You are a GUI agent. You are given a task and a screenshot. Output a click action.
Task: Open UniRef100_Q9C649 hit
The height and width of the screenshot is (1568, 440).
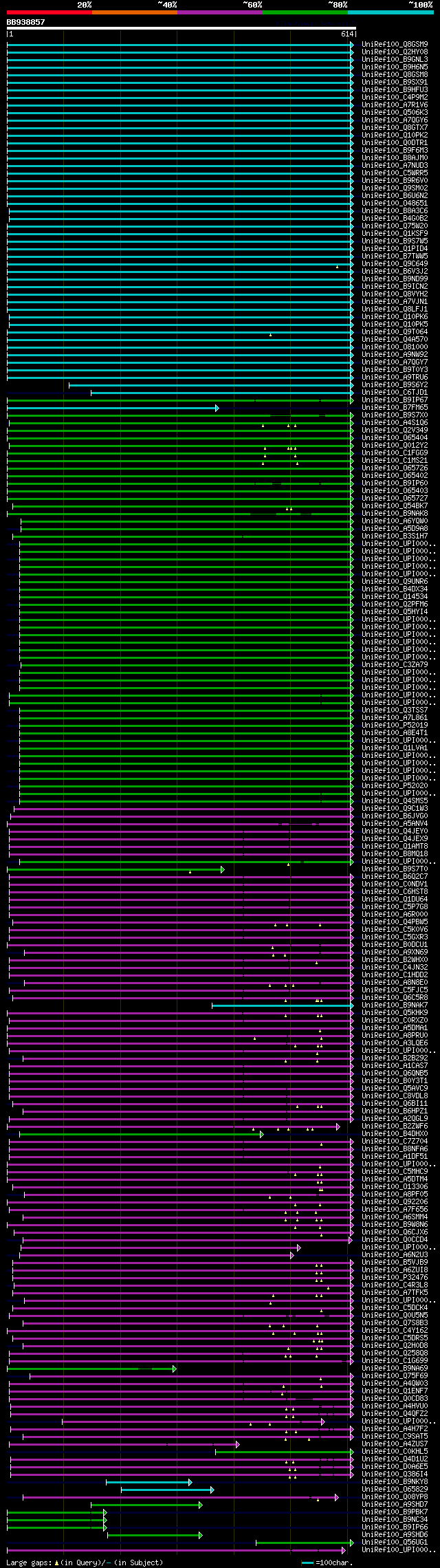(x=395, y=264)
